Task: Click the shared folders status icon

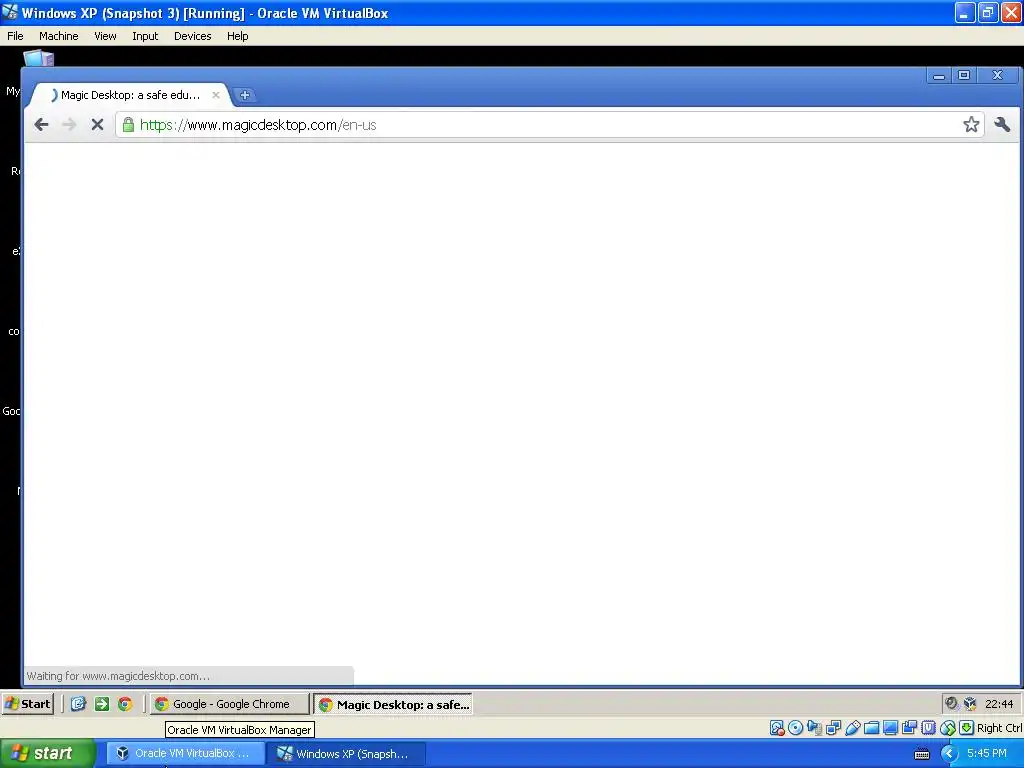Action: pos(871,728)
